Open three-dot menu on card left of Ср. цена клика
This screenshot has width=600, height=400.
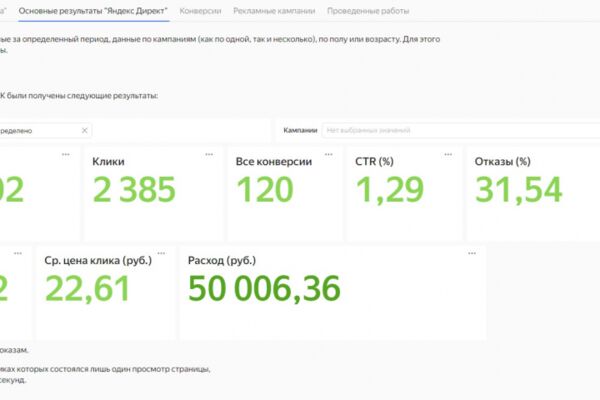(18, 253)
